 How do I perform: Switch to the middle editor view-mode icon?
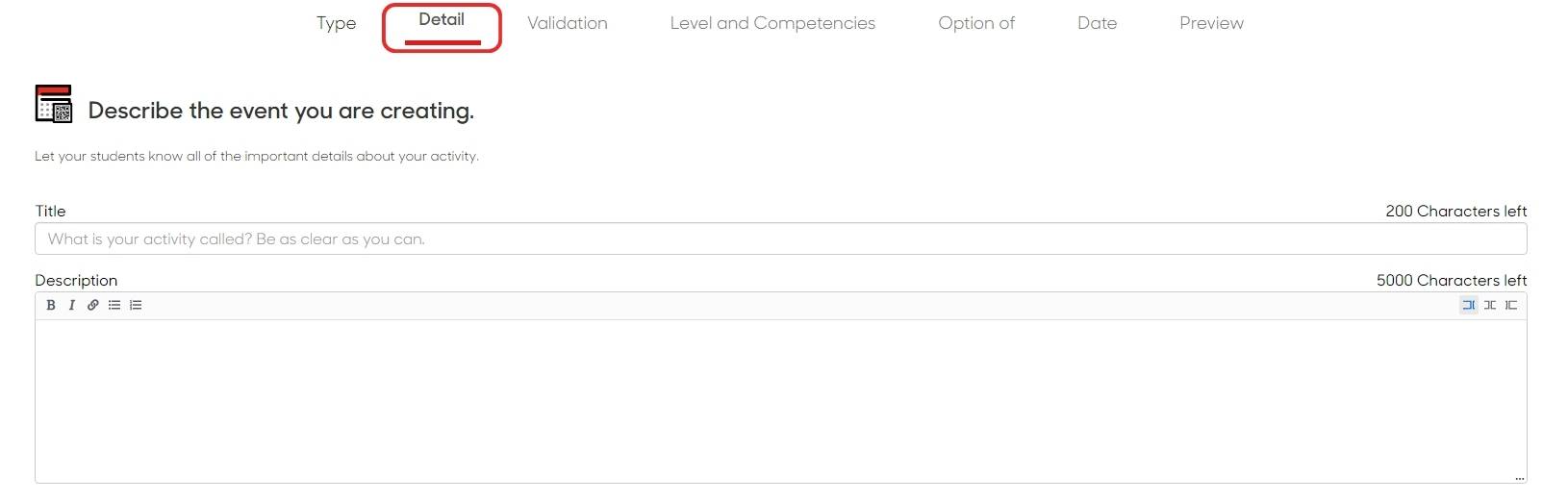tap(1489, 305)
